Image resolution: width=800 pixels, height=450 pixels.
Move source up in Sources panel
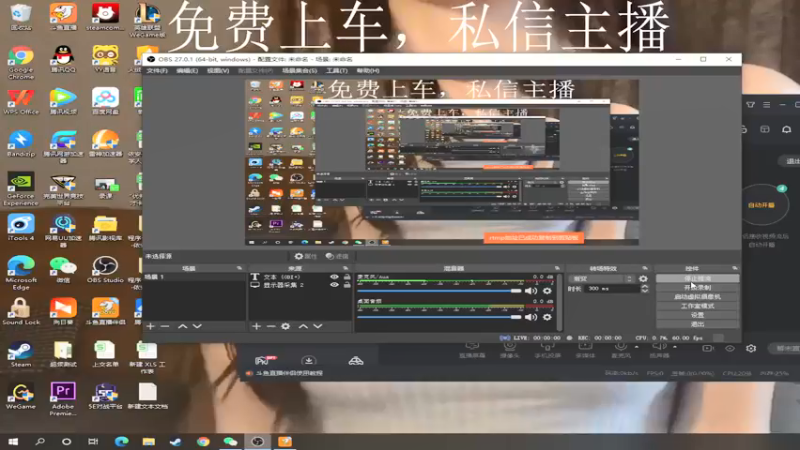coord(303,326)
